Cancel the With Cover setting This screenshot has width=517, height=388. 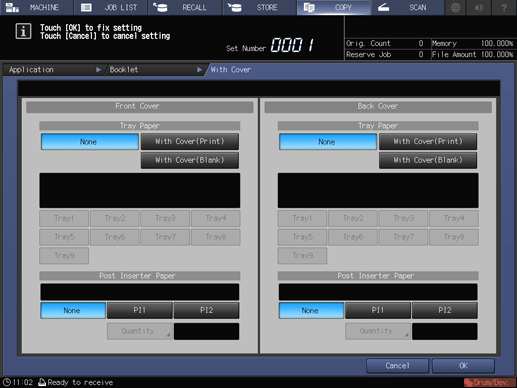point(397,366)
